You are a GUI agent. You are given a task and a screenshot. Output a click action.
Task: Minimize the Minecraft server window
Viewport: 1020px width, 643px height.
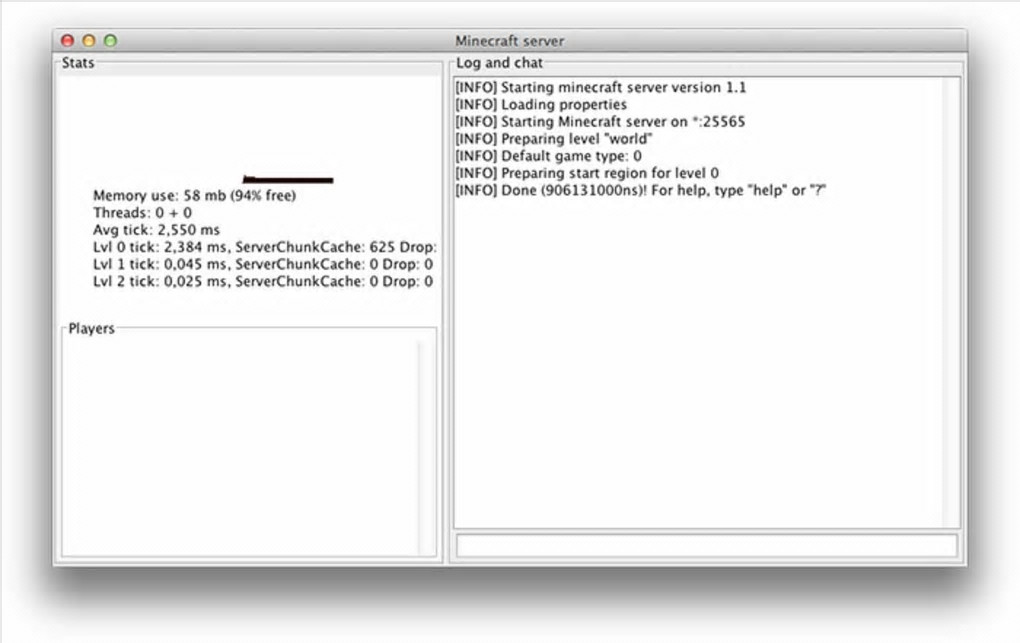pyautogui.click(x=89, y=40)
